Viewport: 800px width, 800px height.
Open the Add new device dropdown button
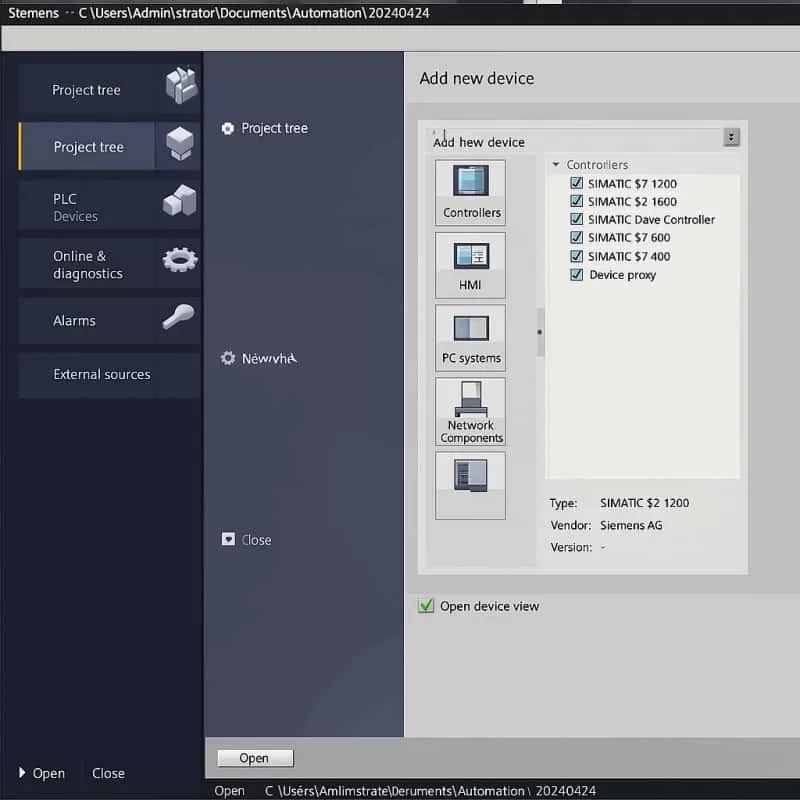point(731,137)
